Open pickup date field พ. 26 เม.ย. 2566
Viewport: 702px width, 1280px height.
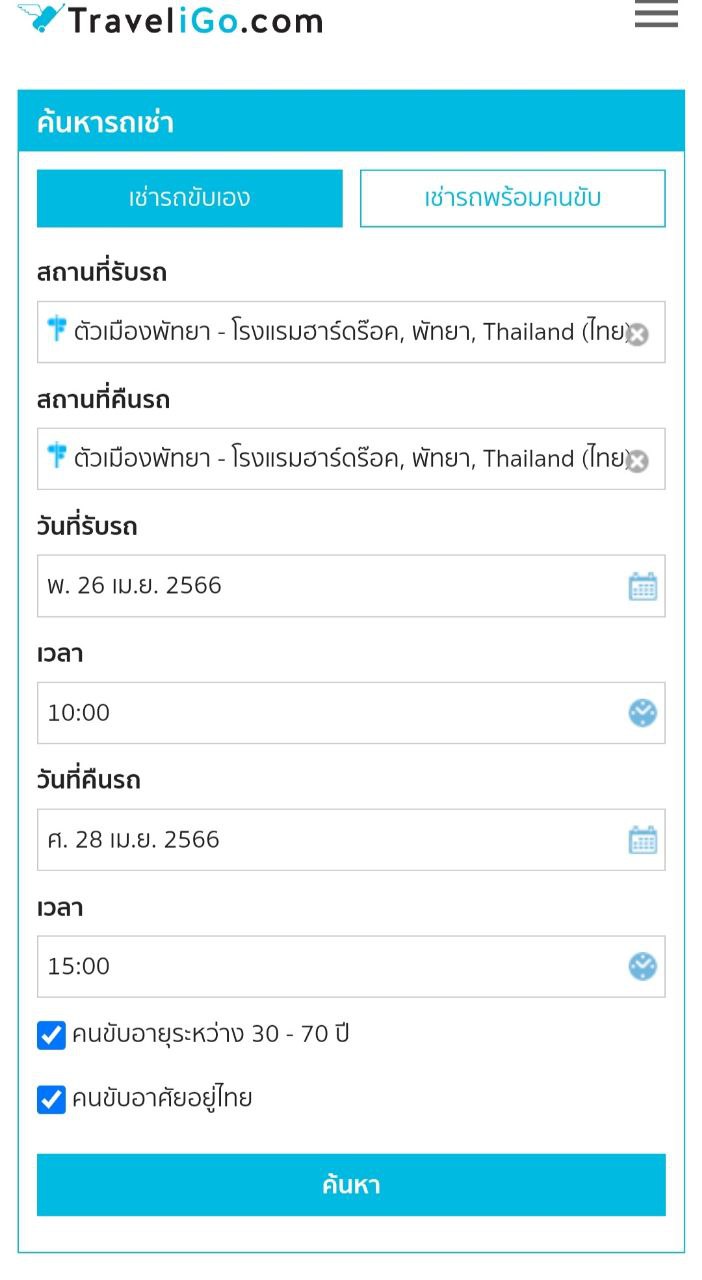[x=330, y=586]
